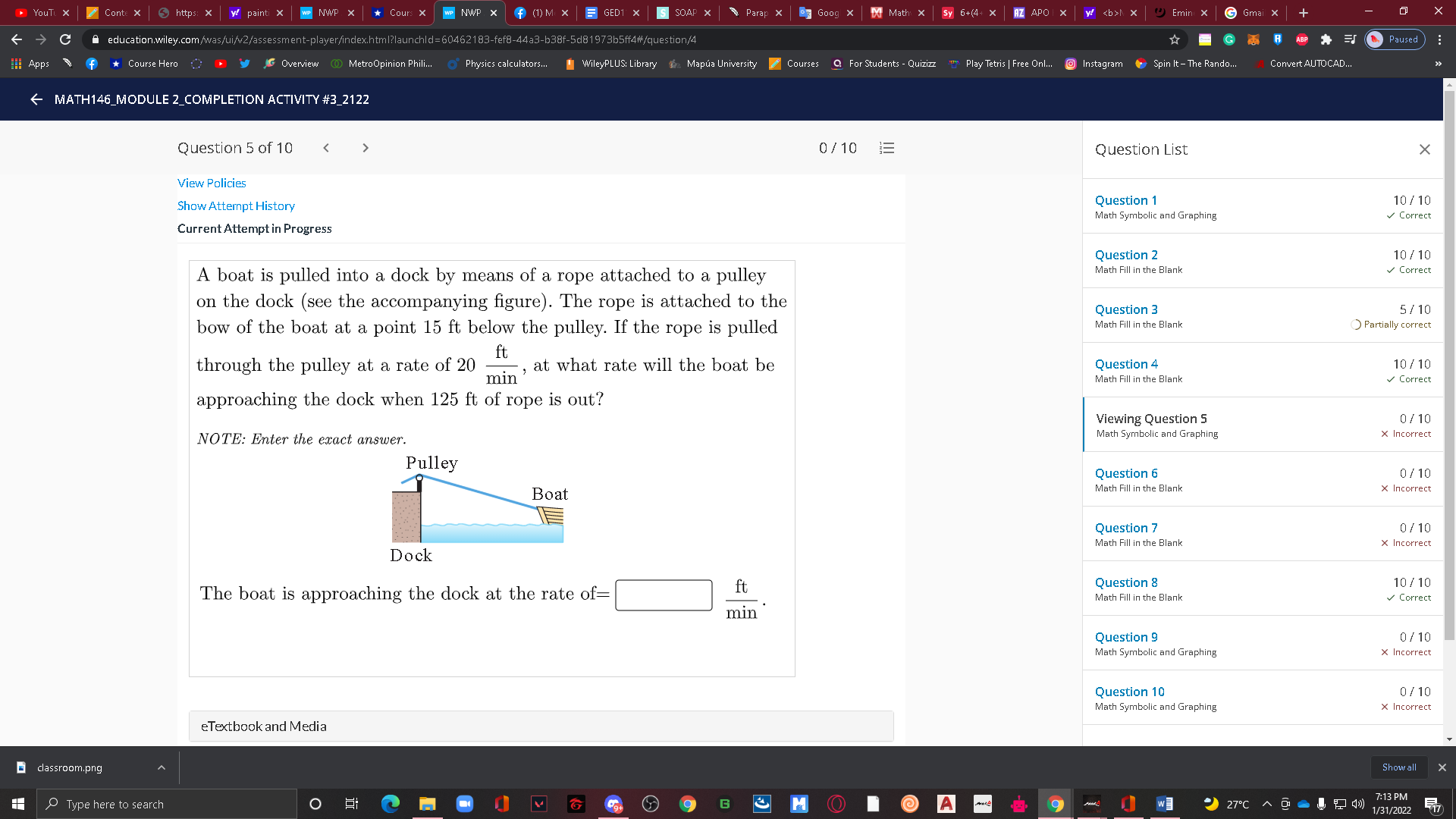Toggle the question list icon
The height and width of the screenshot is (819, 1456).
[886, 148]
